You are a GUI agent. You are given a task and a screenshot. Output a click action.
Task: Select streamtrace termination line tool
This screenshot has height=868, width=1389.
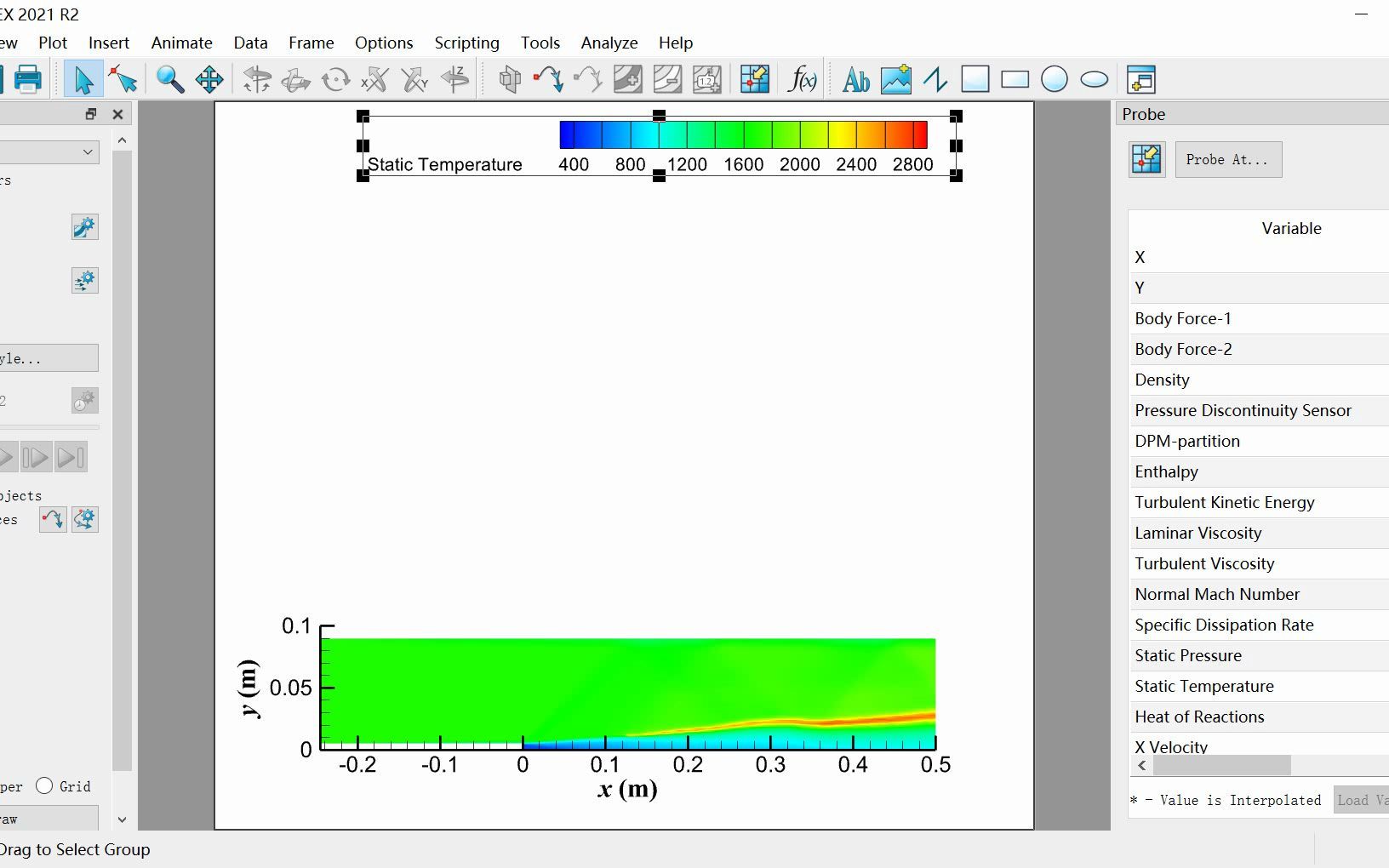[x=587, y=79]
